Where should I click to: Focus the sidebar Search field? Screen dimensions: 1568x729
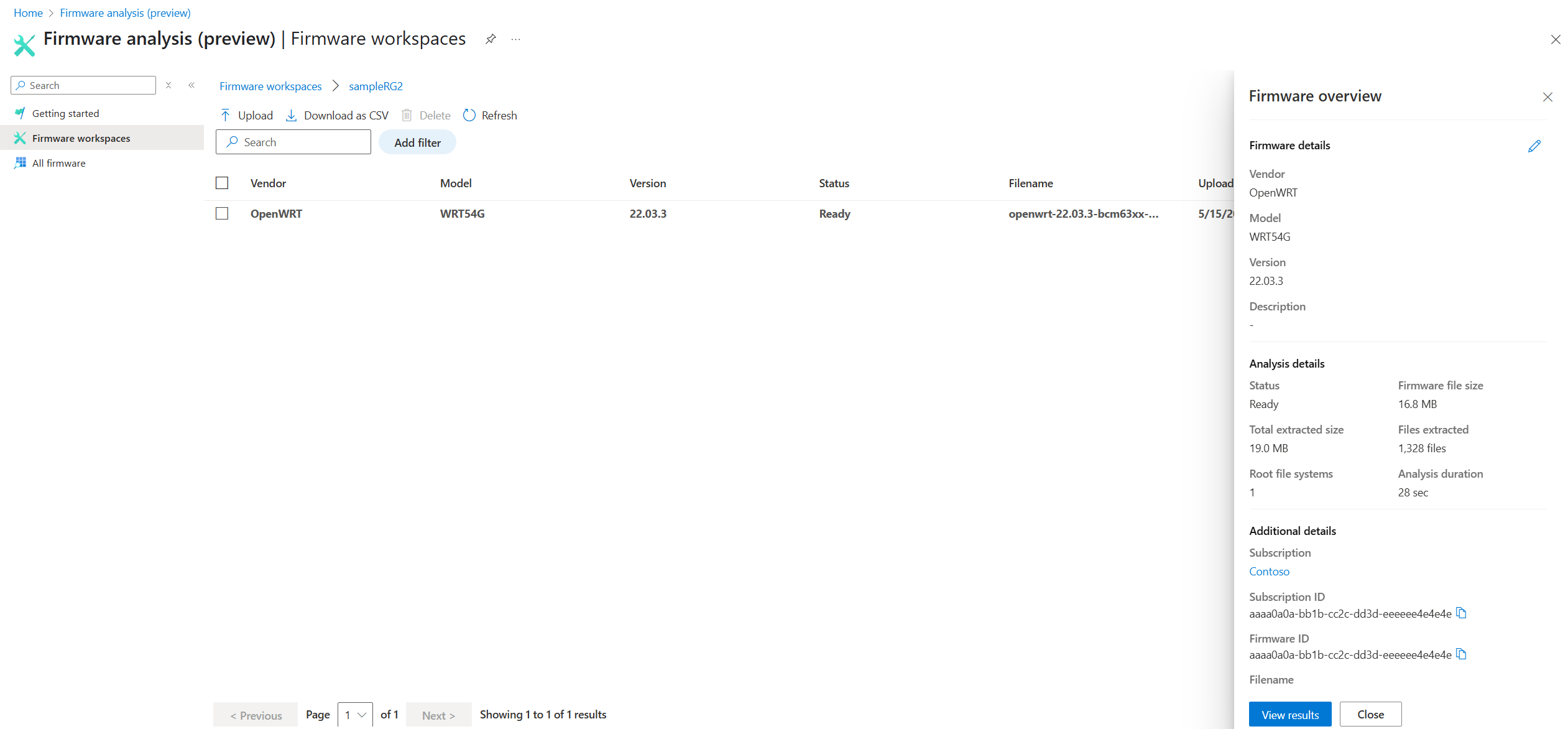[83, 85]
